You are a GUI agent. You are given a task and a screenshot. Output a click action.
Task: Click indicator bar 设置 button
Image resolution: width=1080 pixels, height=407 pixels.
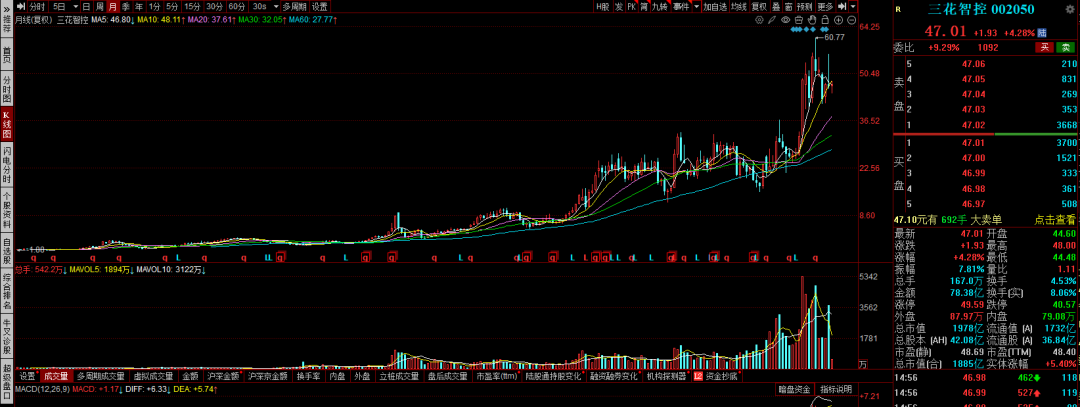point(27,377)
